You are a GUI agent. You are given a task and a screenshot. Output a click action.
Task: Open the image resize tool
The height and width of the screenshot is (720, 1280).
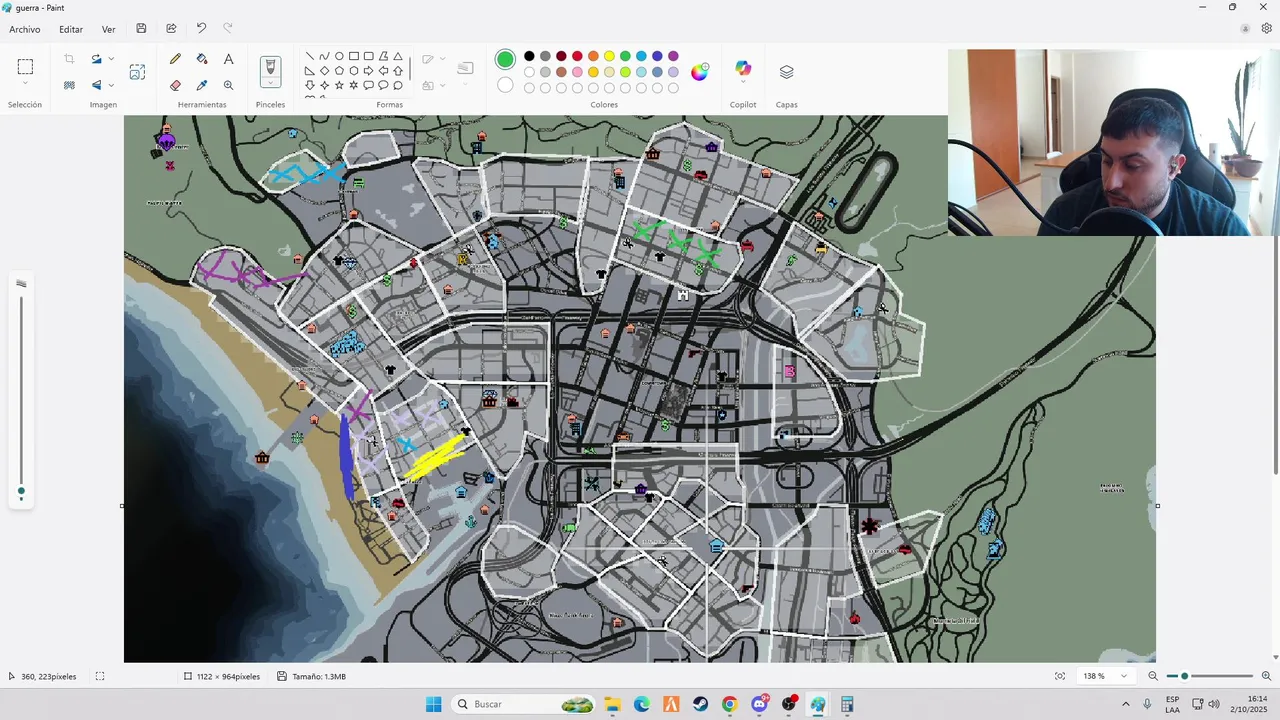point(137,72)
